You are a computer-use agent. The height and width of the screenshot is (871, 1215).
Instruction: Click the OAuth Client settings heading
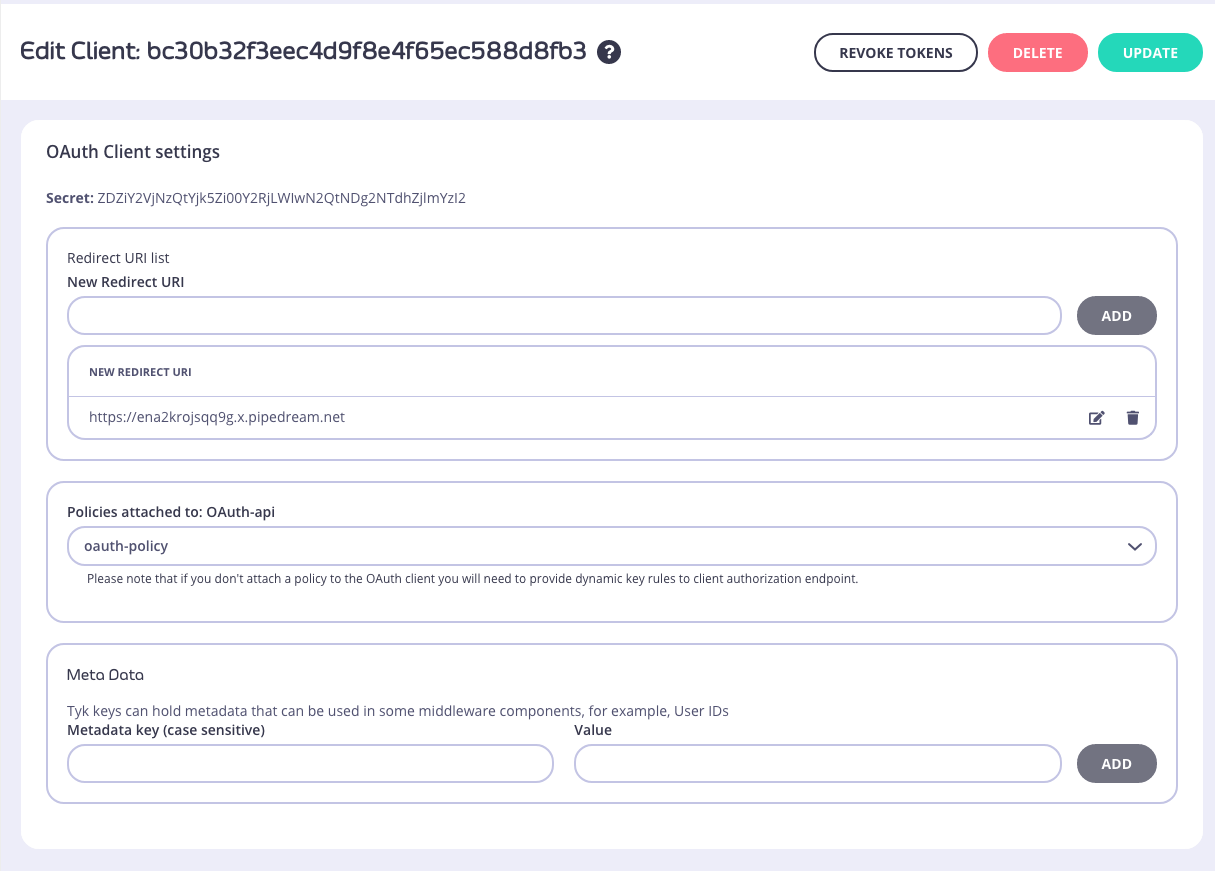click(x=133, y=152)
